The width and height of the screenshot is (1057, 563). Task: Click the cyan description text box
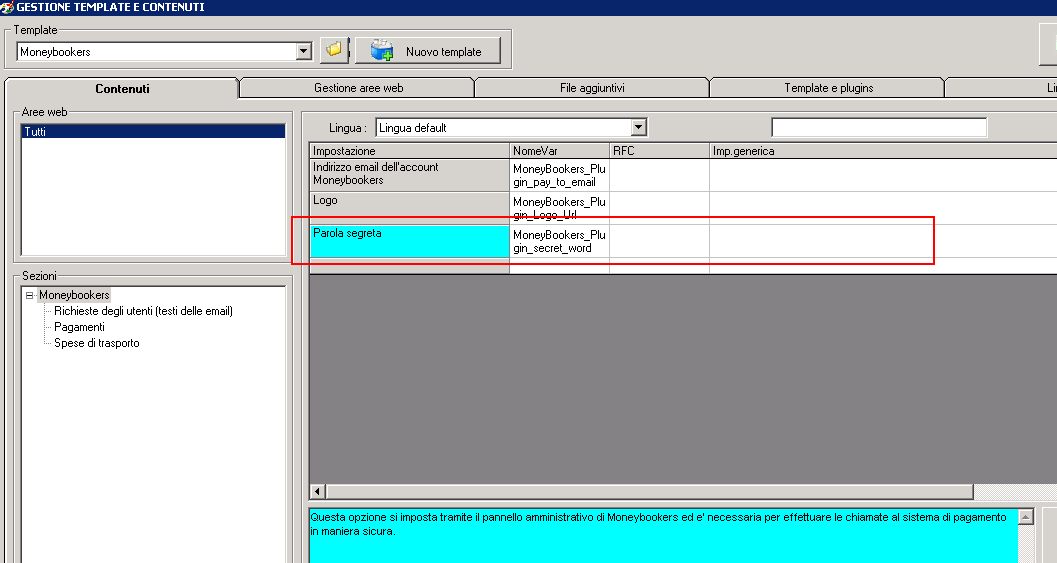(x=663, y=536)
